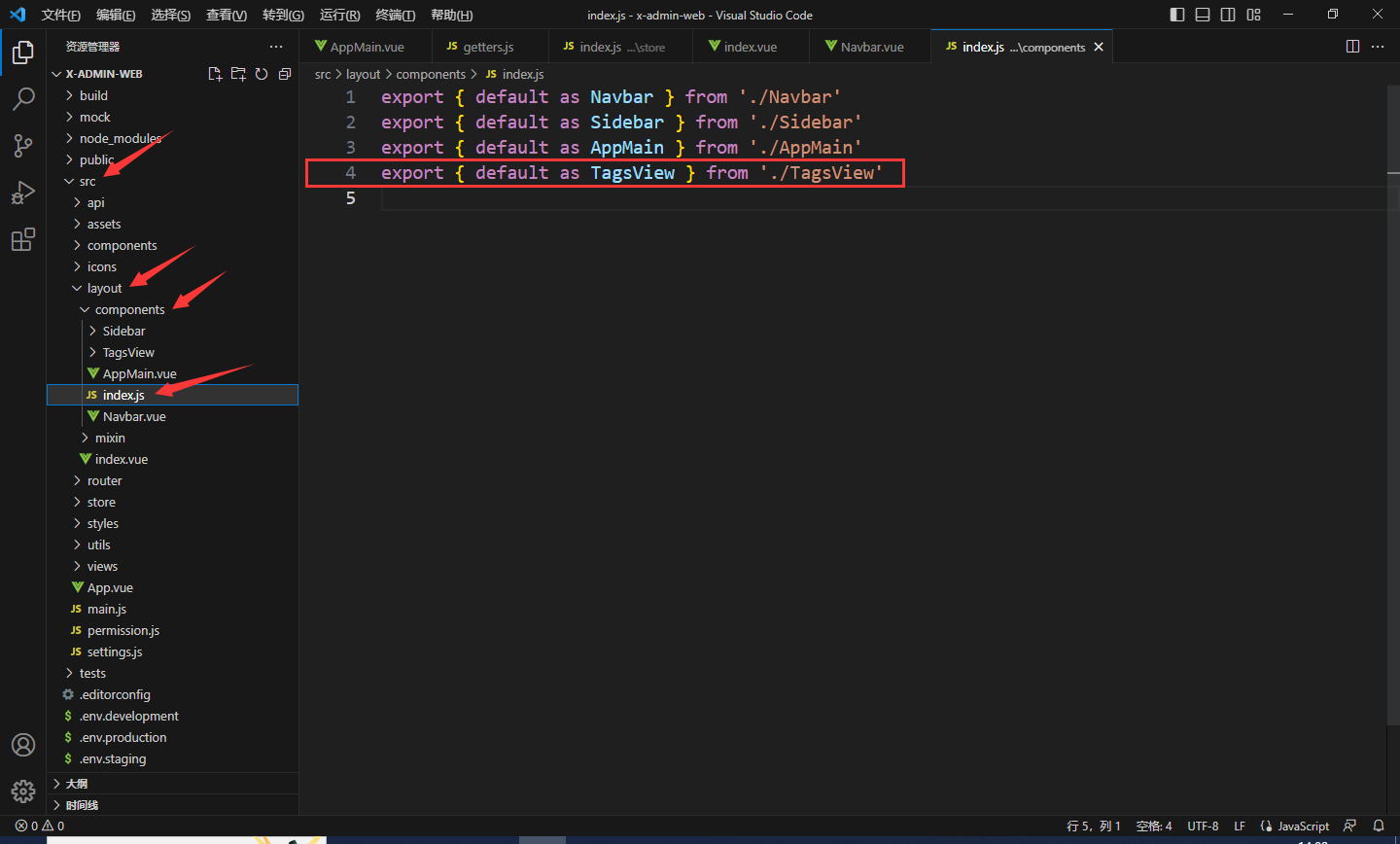Click the layout breadcrumb segment
The image size is (1400, 844).
(x=363, y=74)
